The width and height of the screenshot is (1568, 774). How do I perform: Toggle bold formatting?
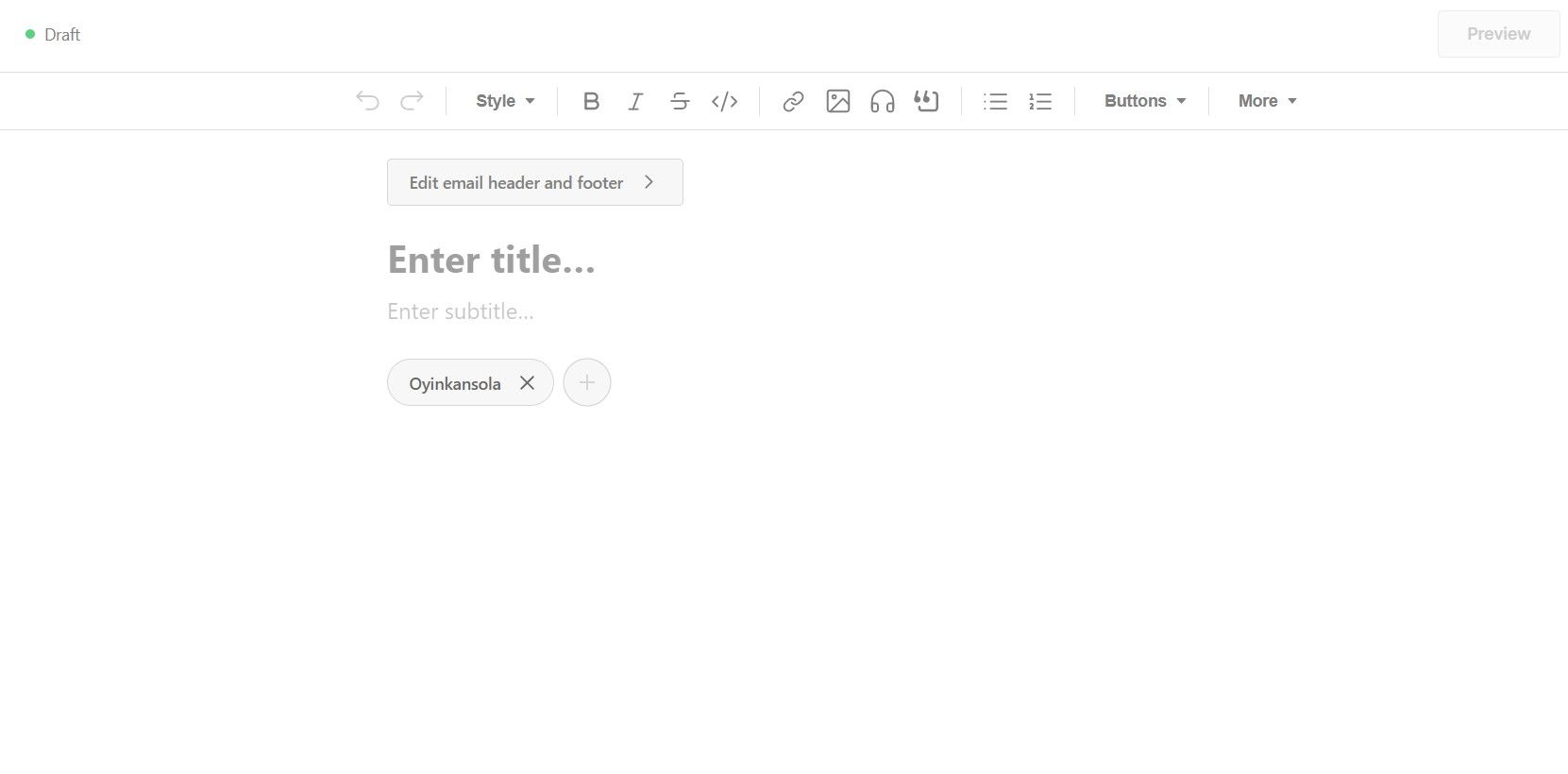point(592,101)
